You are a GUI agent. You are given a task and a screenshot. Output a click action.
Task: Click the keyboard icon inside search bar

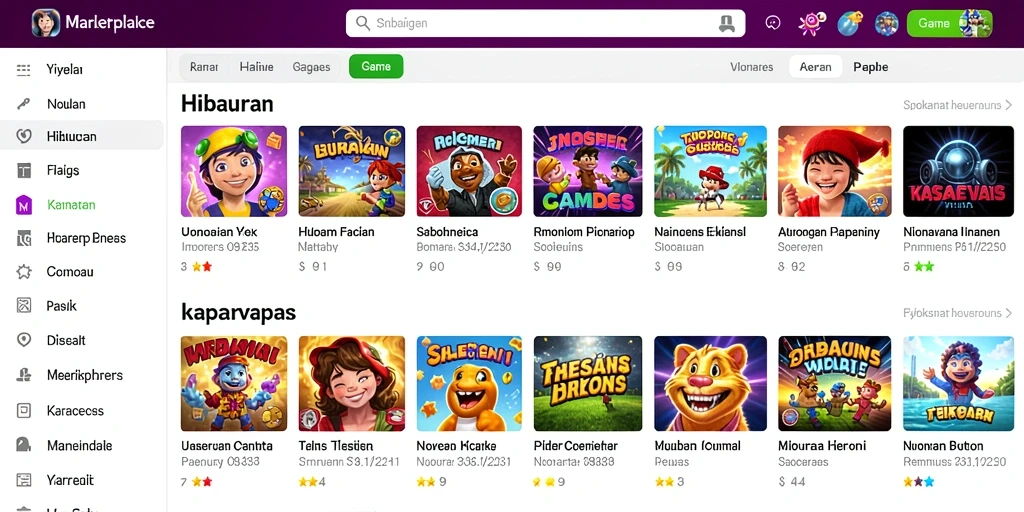click(726, 24)
